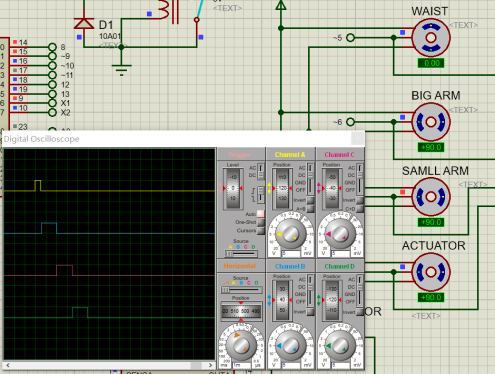495x374 pixels.
Task: Select the ~6 terminal circle
Action: (350, 122)
